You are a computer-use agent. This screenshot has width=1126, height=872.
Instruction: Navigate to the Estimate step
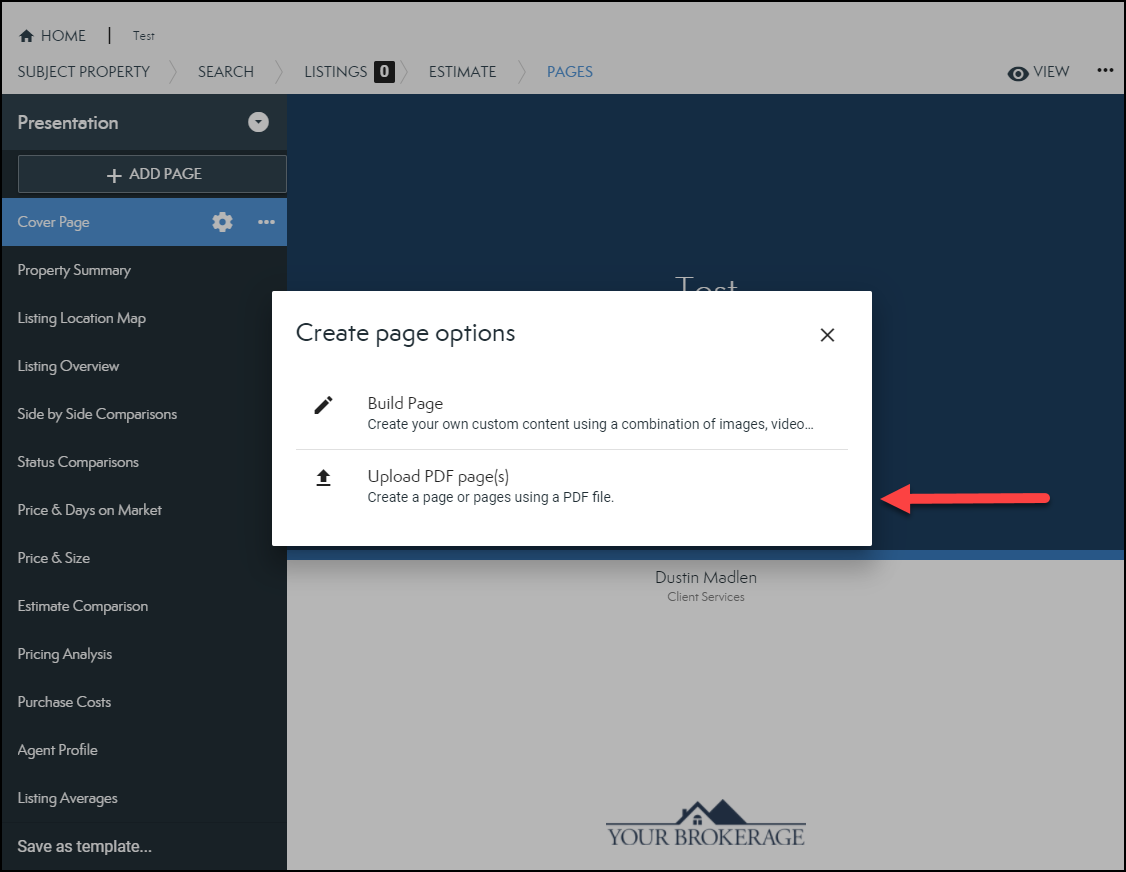[462, 72]
